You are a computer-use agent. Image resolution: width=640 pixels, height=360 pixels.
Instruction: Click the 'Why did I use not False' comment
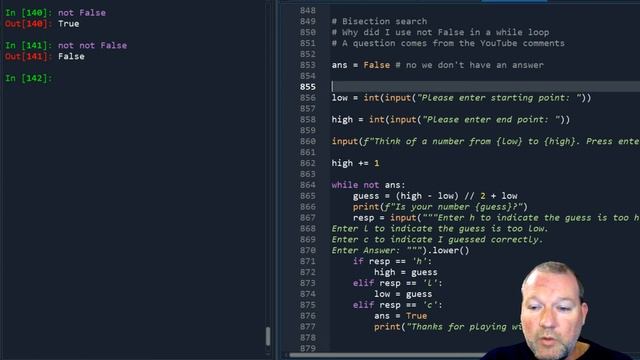tap(440, 32)
